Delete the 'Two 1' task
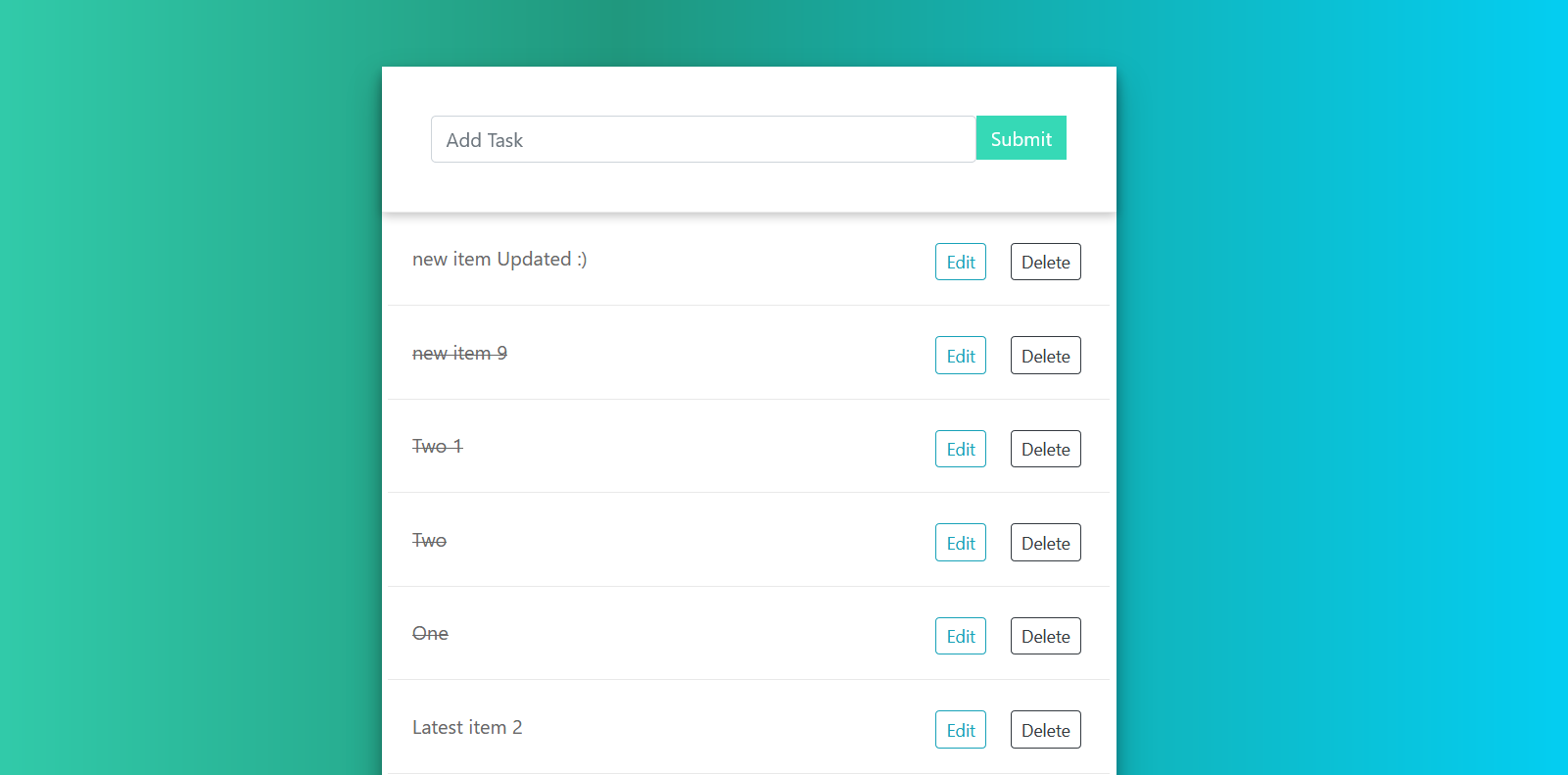 click(1045, 449)
